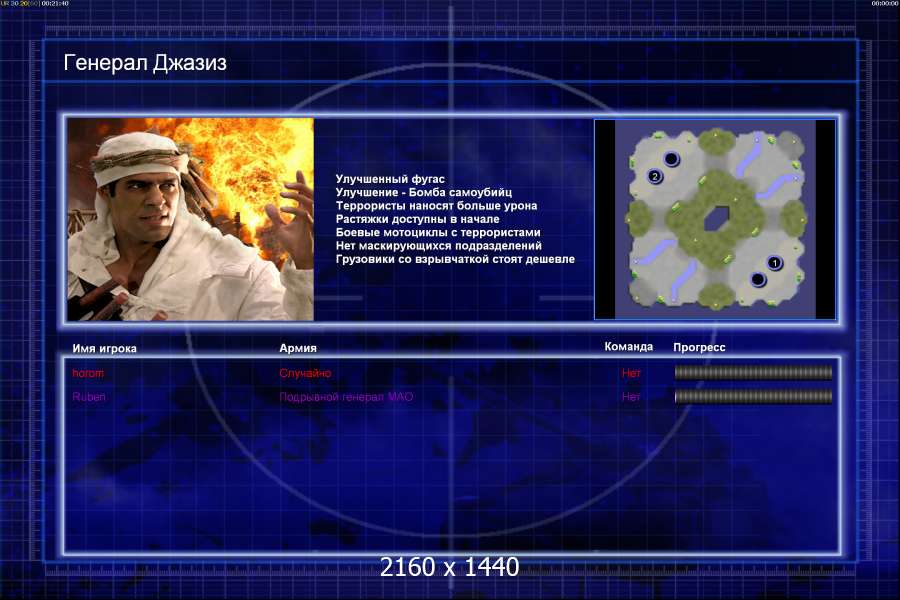Image resolution: width=900 pixels, height=600 pixels.
Task: Select player name 'horom'
Action: point(88,373)
